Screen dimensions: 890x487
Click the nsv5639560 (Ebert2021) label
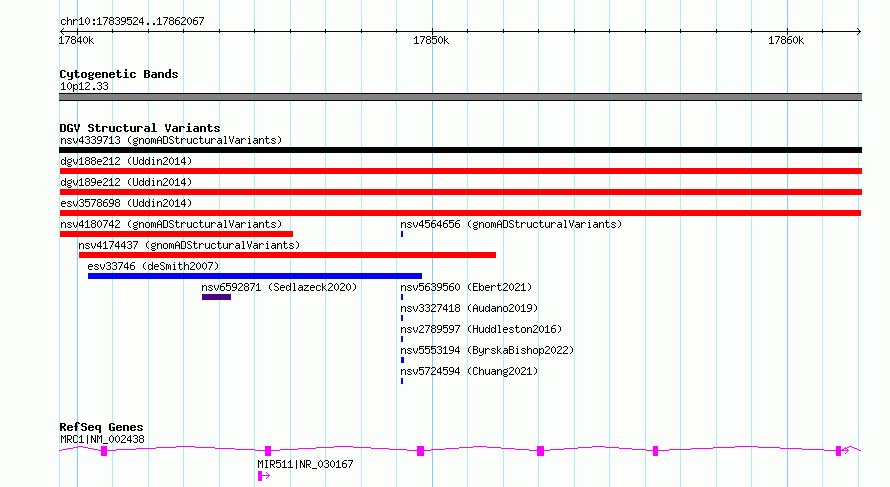466,287
